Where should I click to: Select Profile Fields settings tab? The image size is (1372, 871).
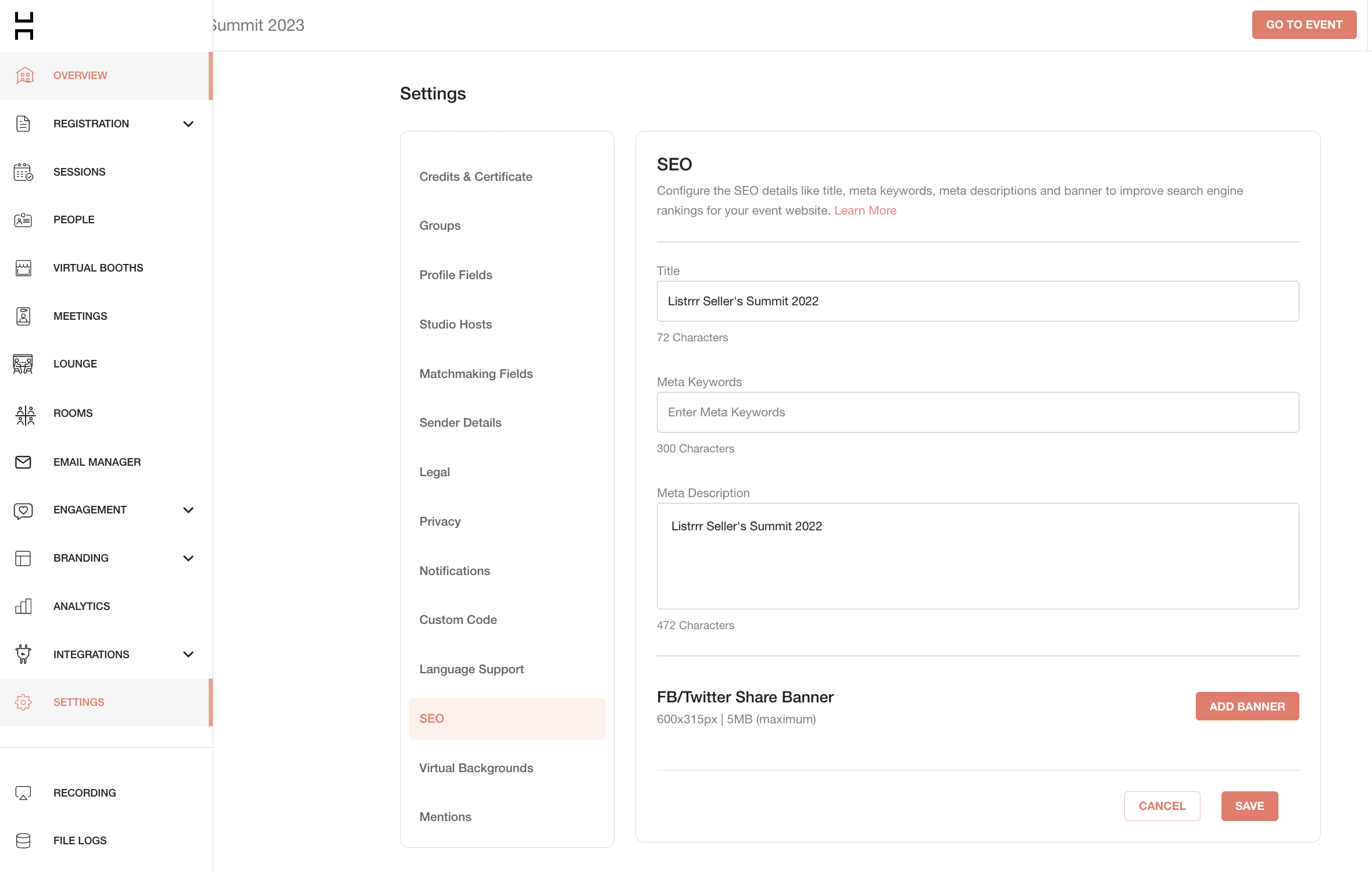coord(507,275)
